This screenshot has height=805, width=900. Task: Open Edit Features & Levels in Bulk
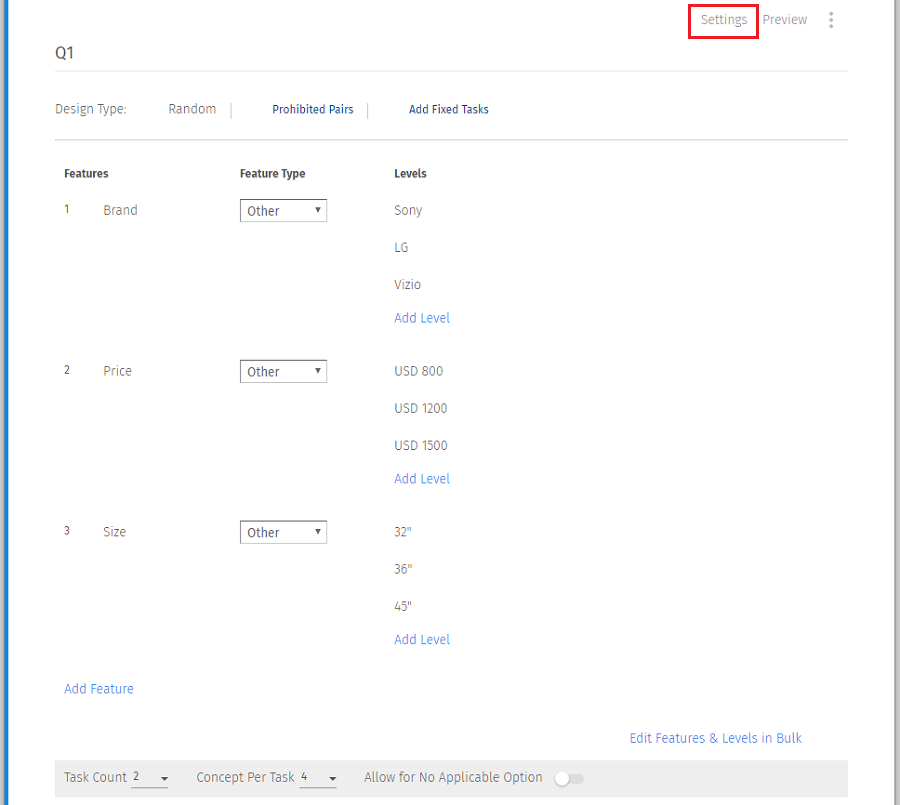[x=715, y=738]
